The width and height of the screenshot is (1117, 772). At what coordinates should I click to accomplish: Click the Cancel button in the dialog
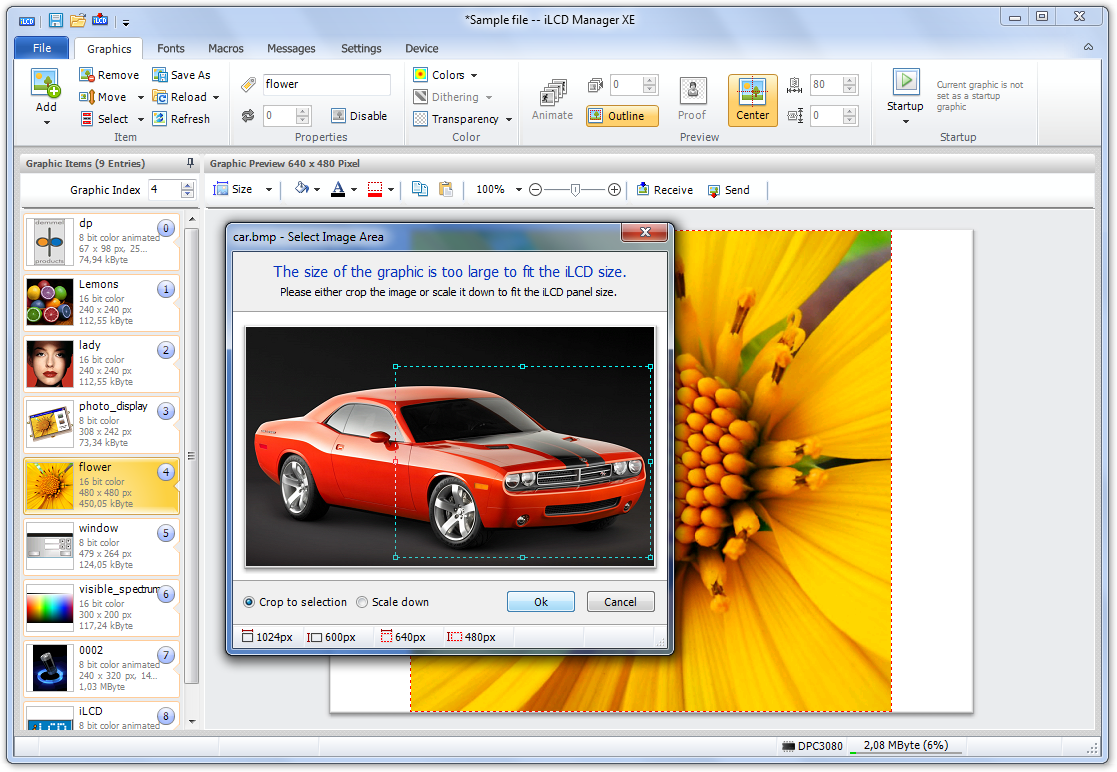[620, 602]
